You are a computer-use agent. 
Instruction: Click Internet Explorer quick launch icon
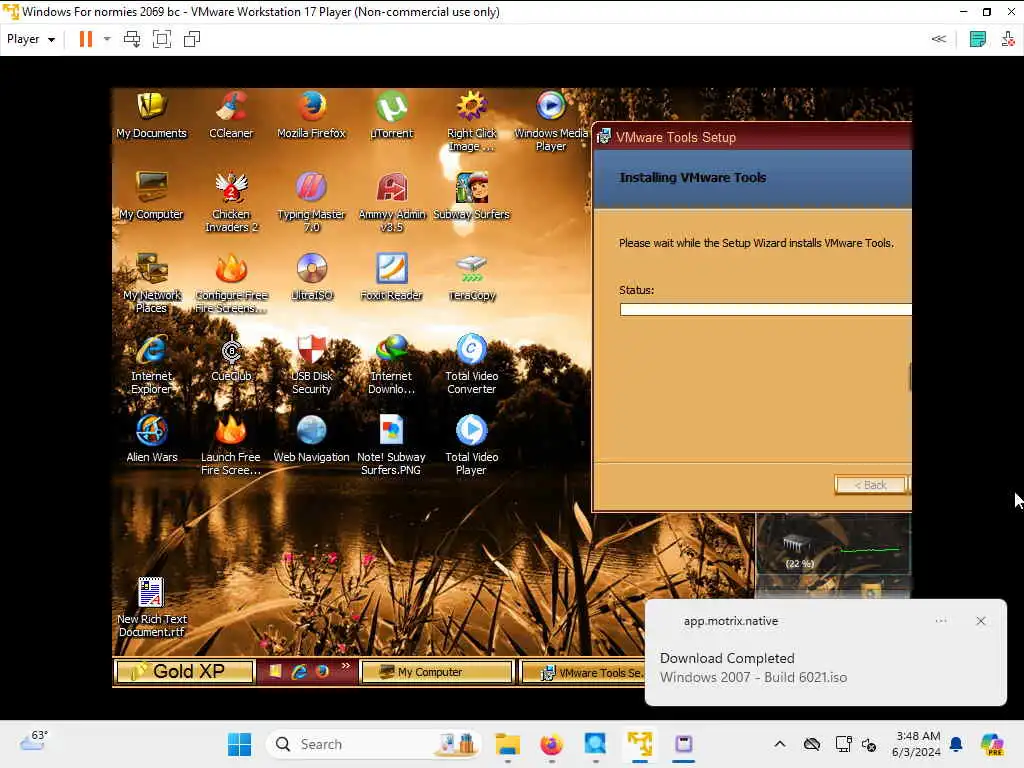(299, 671)
